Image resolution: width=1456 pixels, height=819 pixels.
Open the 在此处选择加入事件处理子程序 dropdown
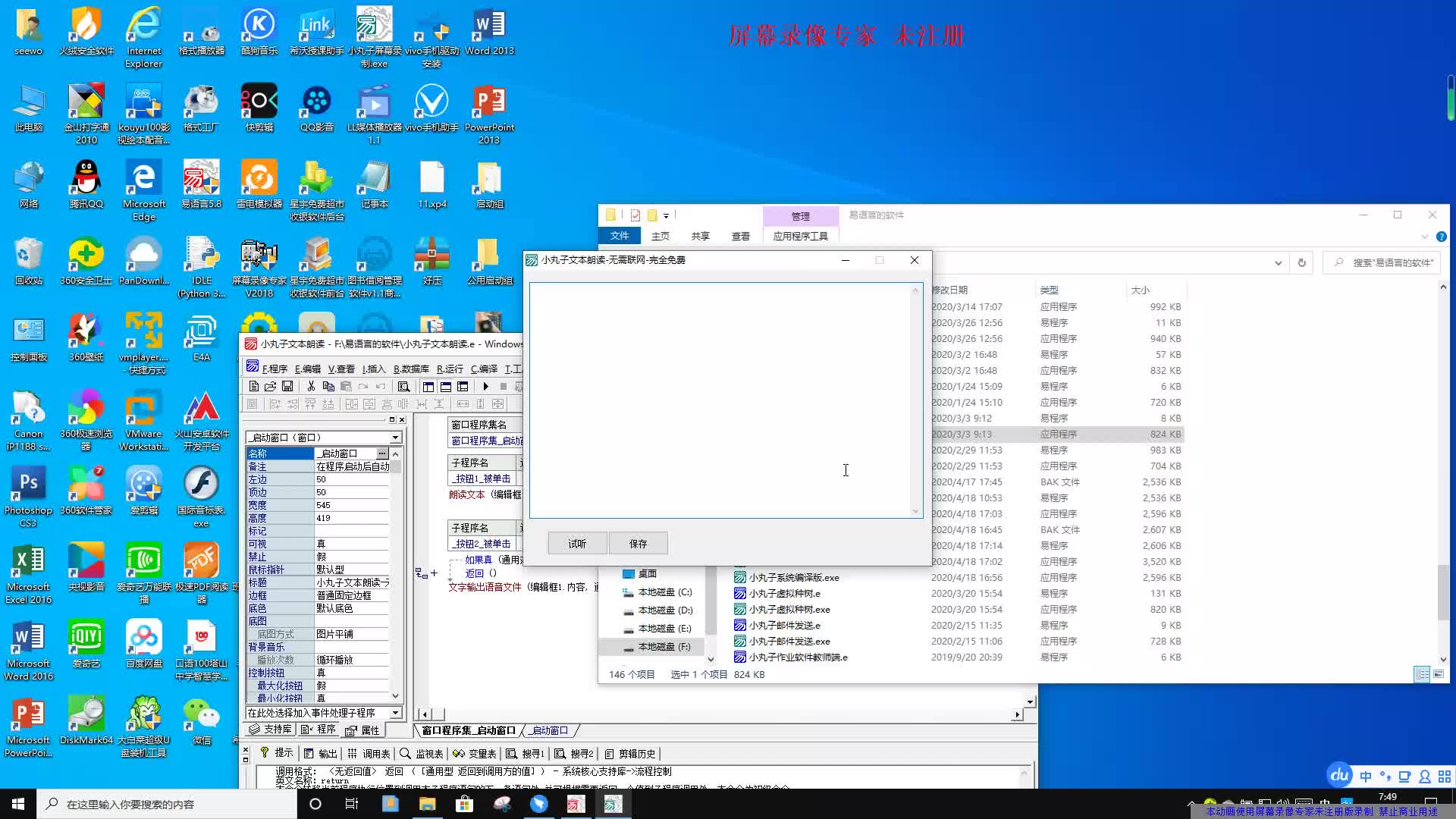point(395,713)
